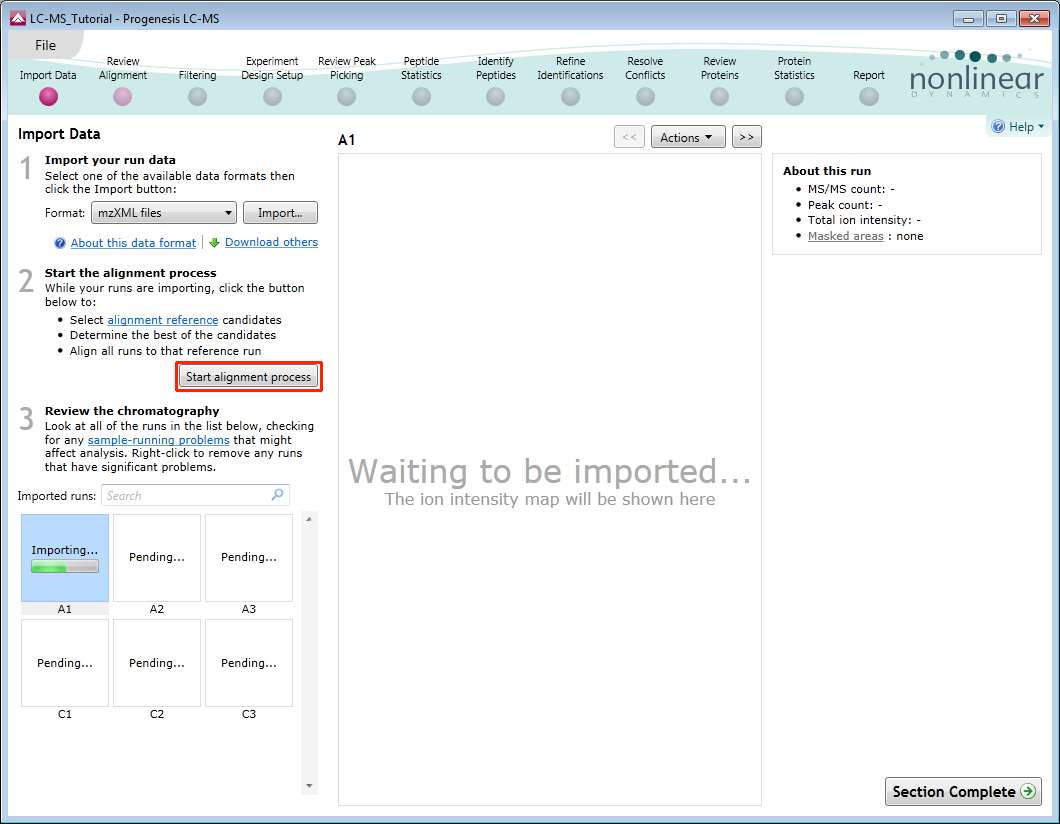Image resolution: width=1060 pixels, height=824 pixels.
Task: Click the Section Complete button
Action: coord(963,792)
